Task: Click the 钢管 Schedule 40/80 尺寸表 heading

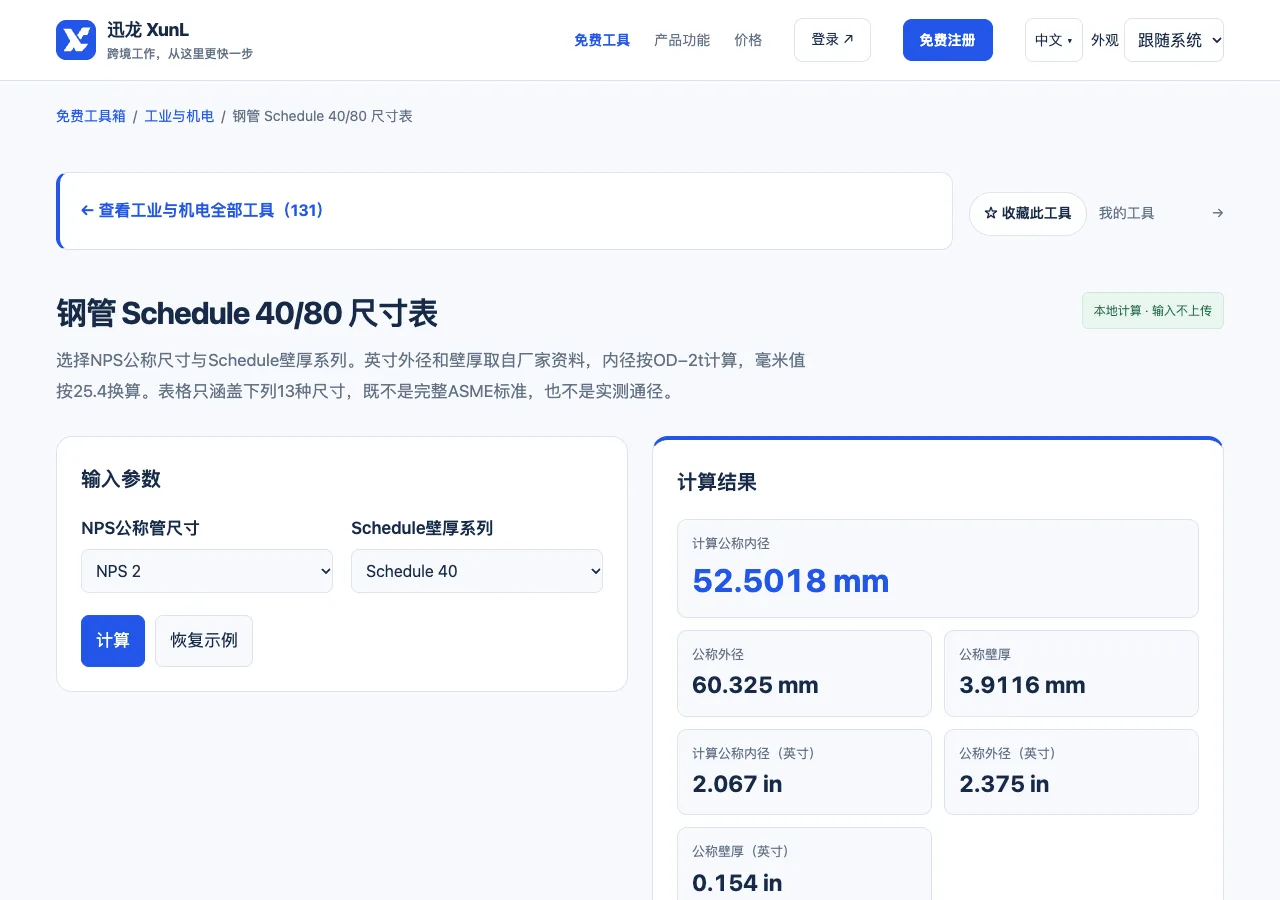Action: tap(247, 314)
